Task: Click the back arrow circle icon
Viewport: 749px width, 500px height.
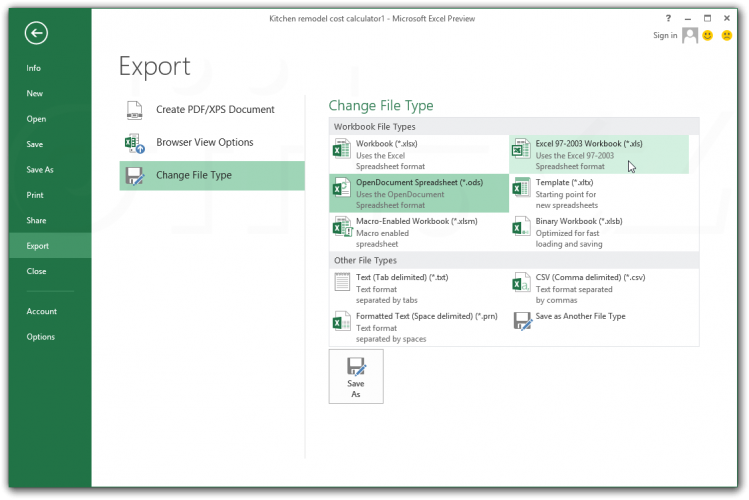Action: (x=36, y=33)
